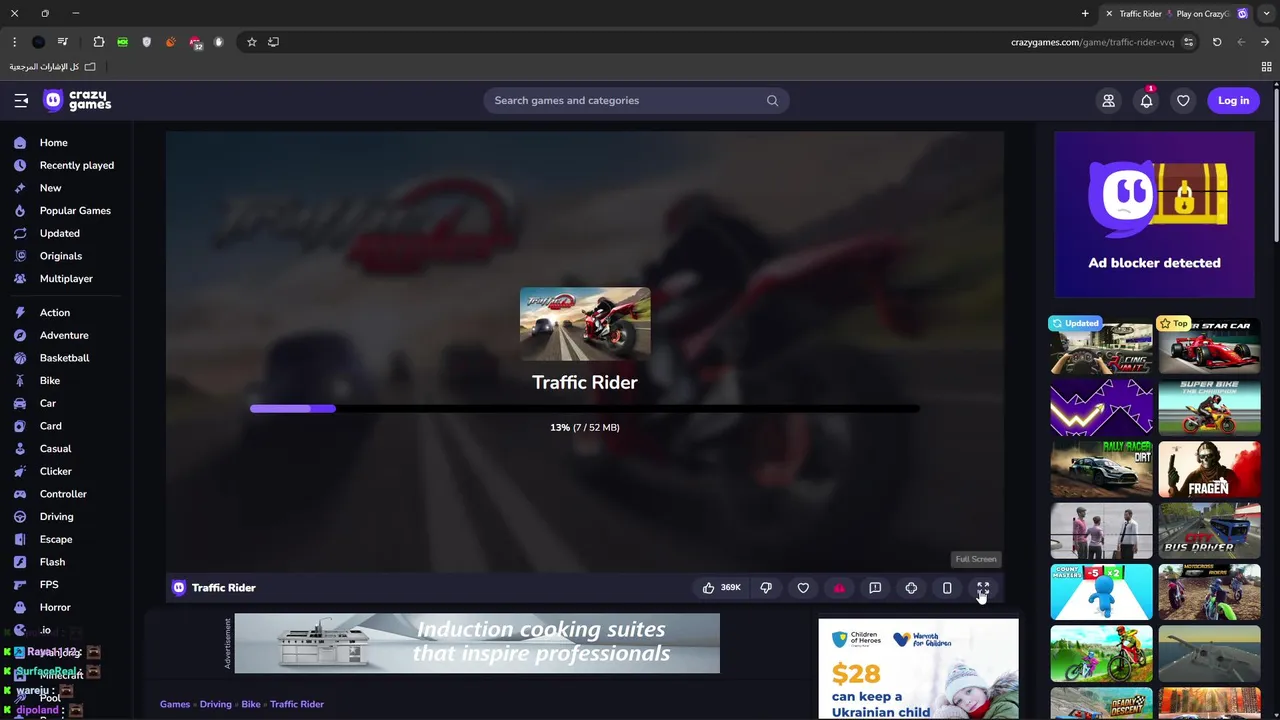The width and height of the screenshot is (1280, 720).
Task: Open Multiplayer category in sidebar
Action: [x=66, y=279]
